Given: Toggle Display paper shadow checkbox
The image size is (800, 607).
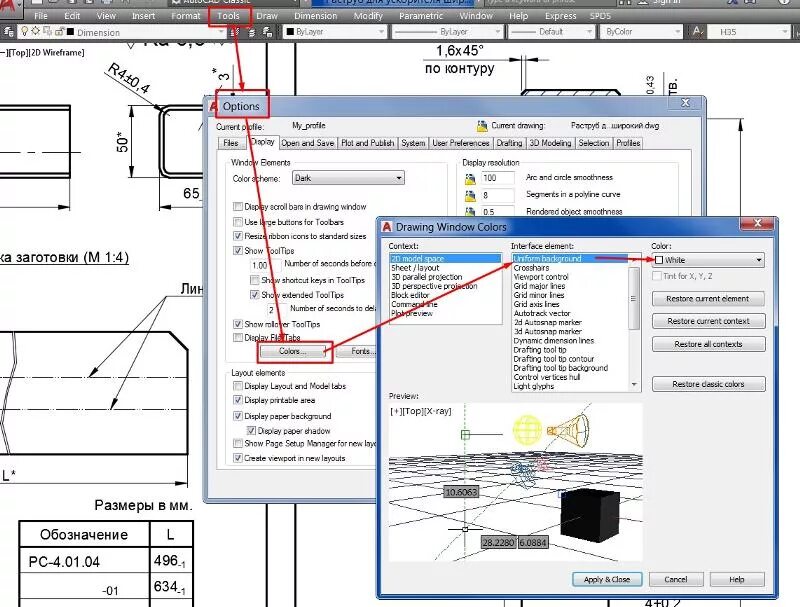Looking at the screenshot, I should coord(251,431).
